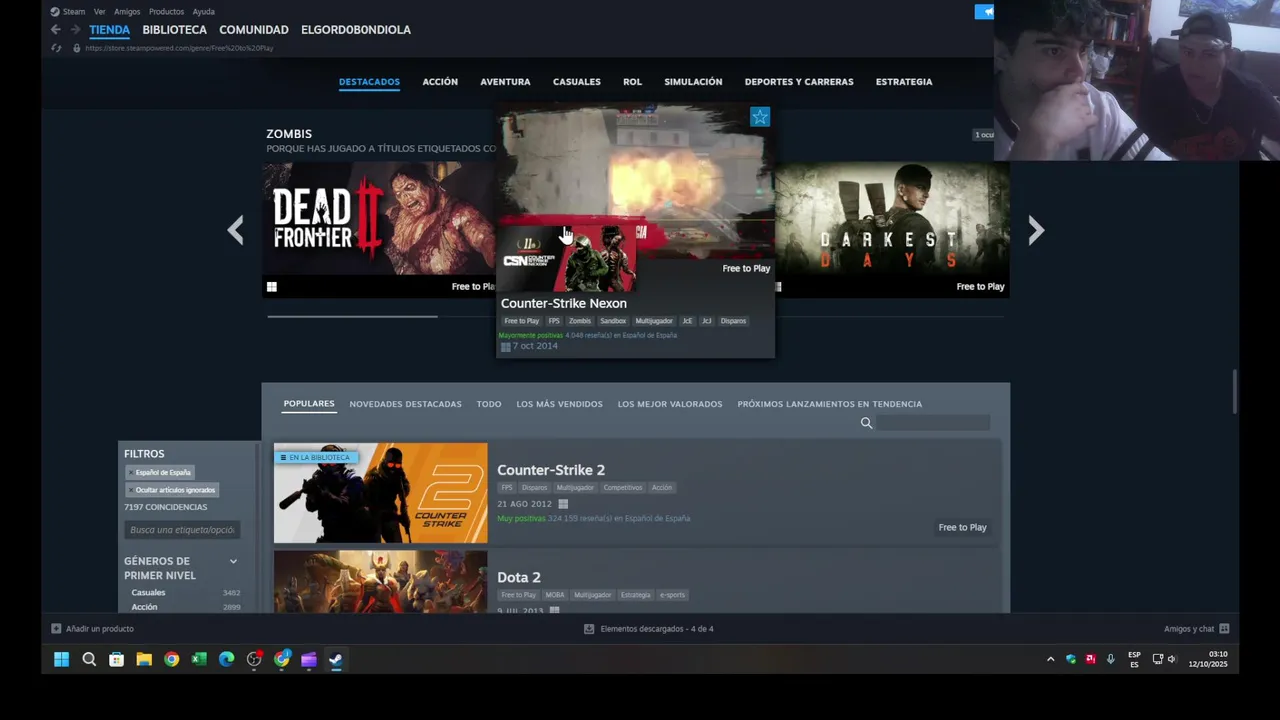This screenshot has height=720, width=1280.
Task: Click the plus icon next to Añadir un producto
Action: [x=56, y=629]
